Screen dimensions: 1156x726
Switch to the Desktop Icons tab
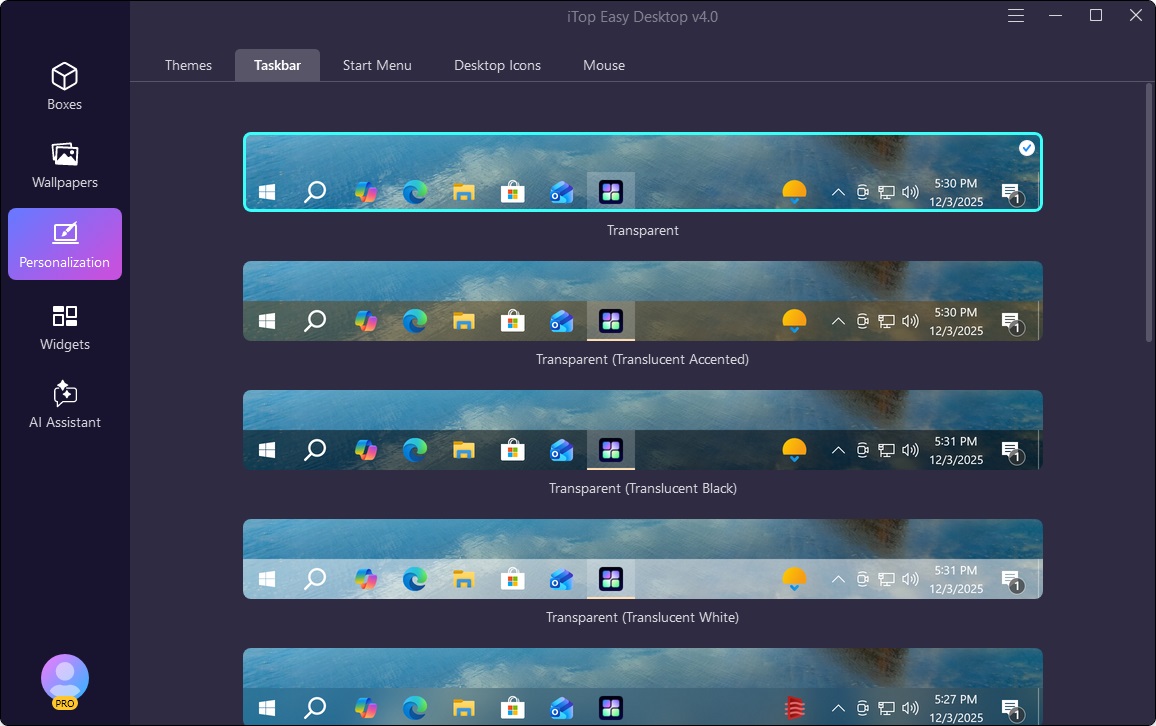497,65
